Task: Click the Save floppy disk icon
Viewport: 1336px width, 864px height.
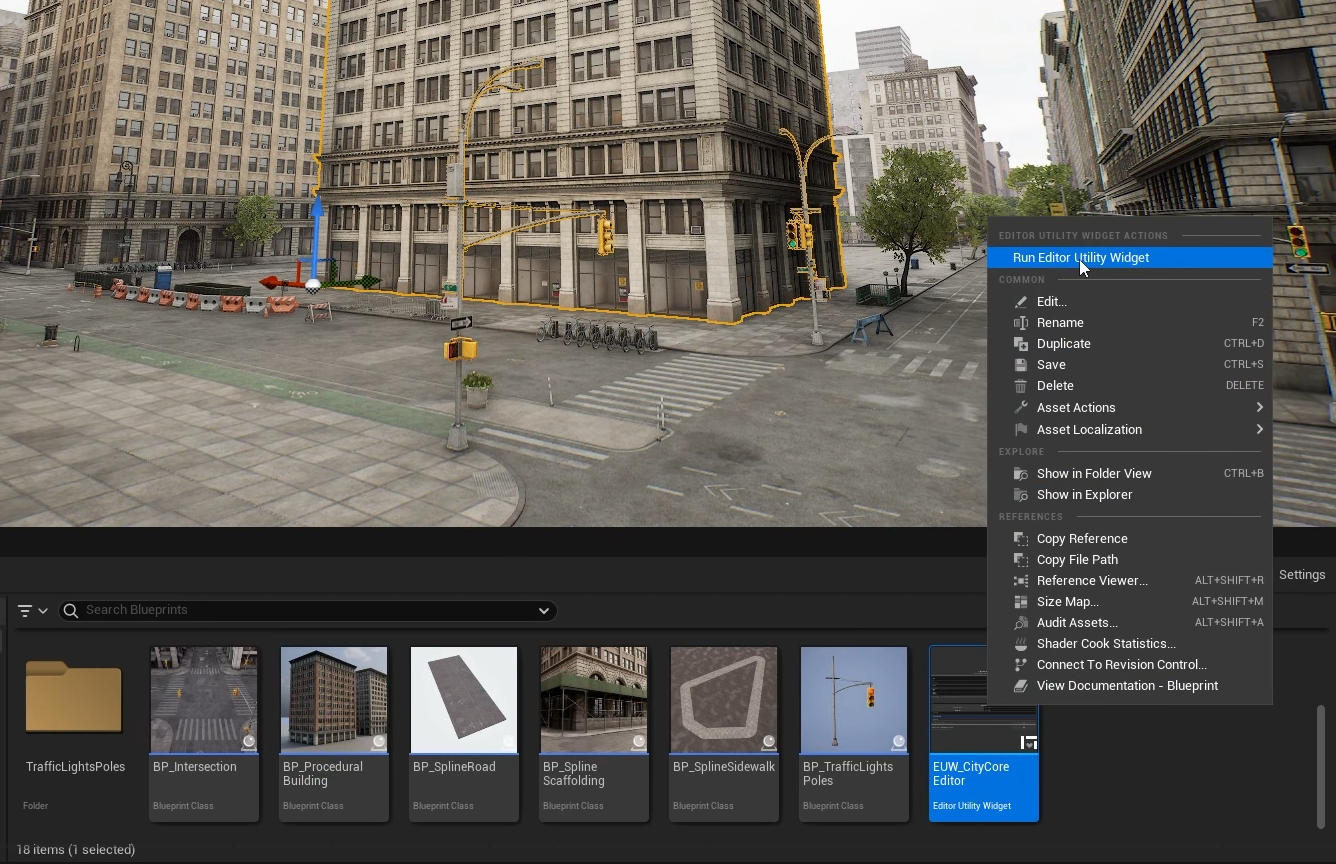Action: (1020, 365)
